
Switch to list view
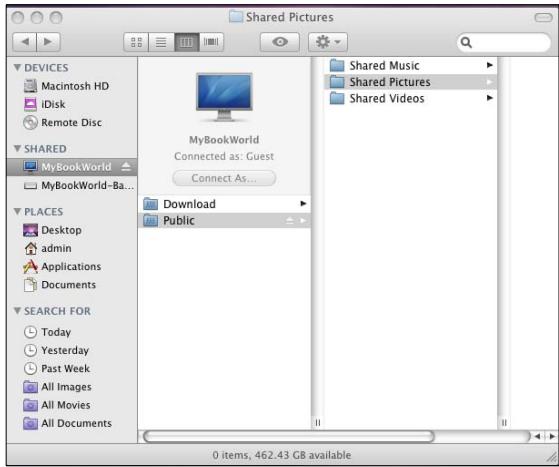coord(161,42)
